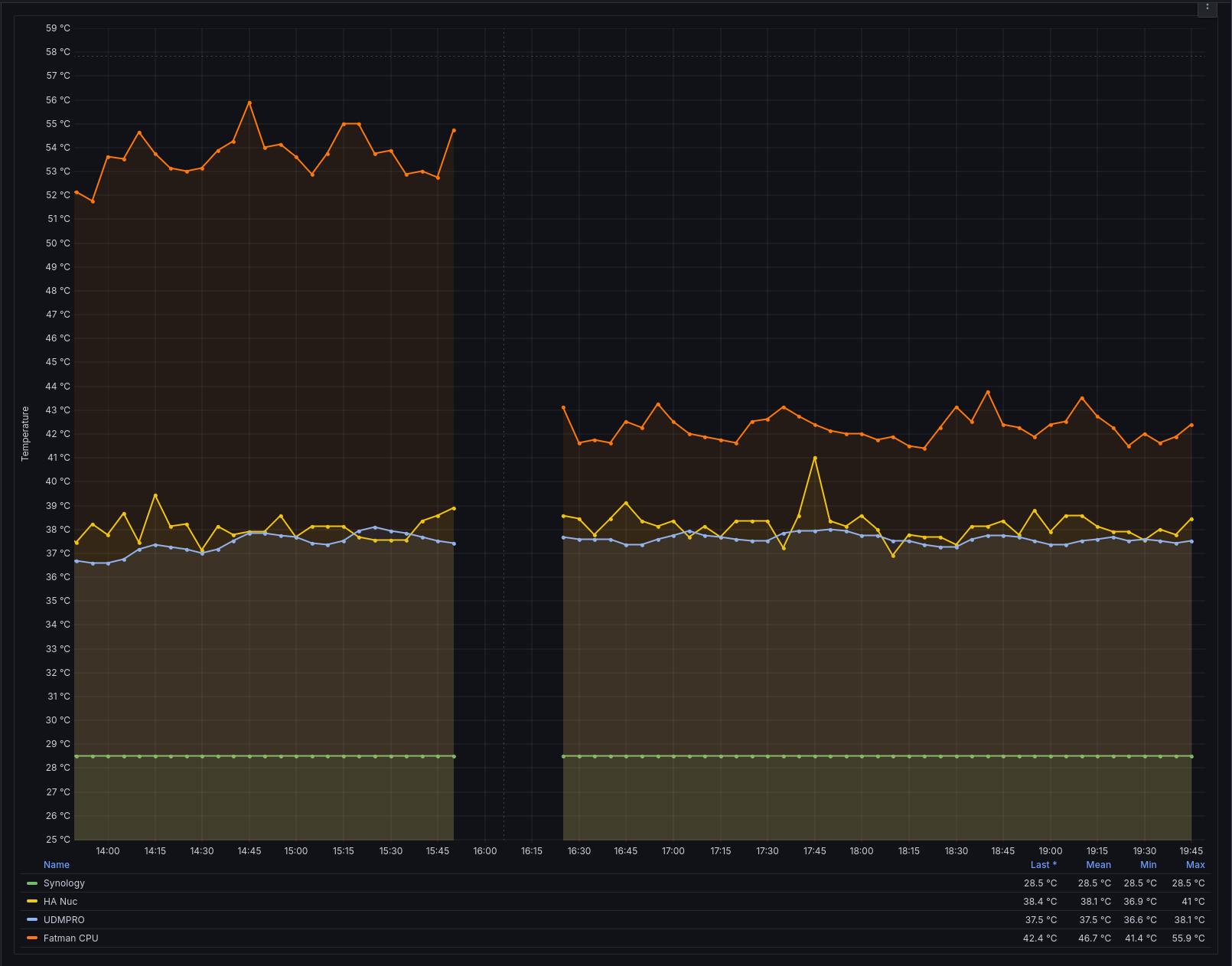Click the UDMPRO max value 38.1 °C

[1189, 920]
